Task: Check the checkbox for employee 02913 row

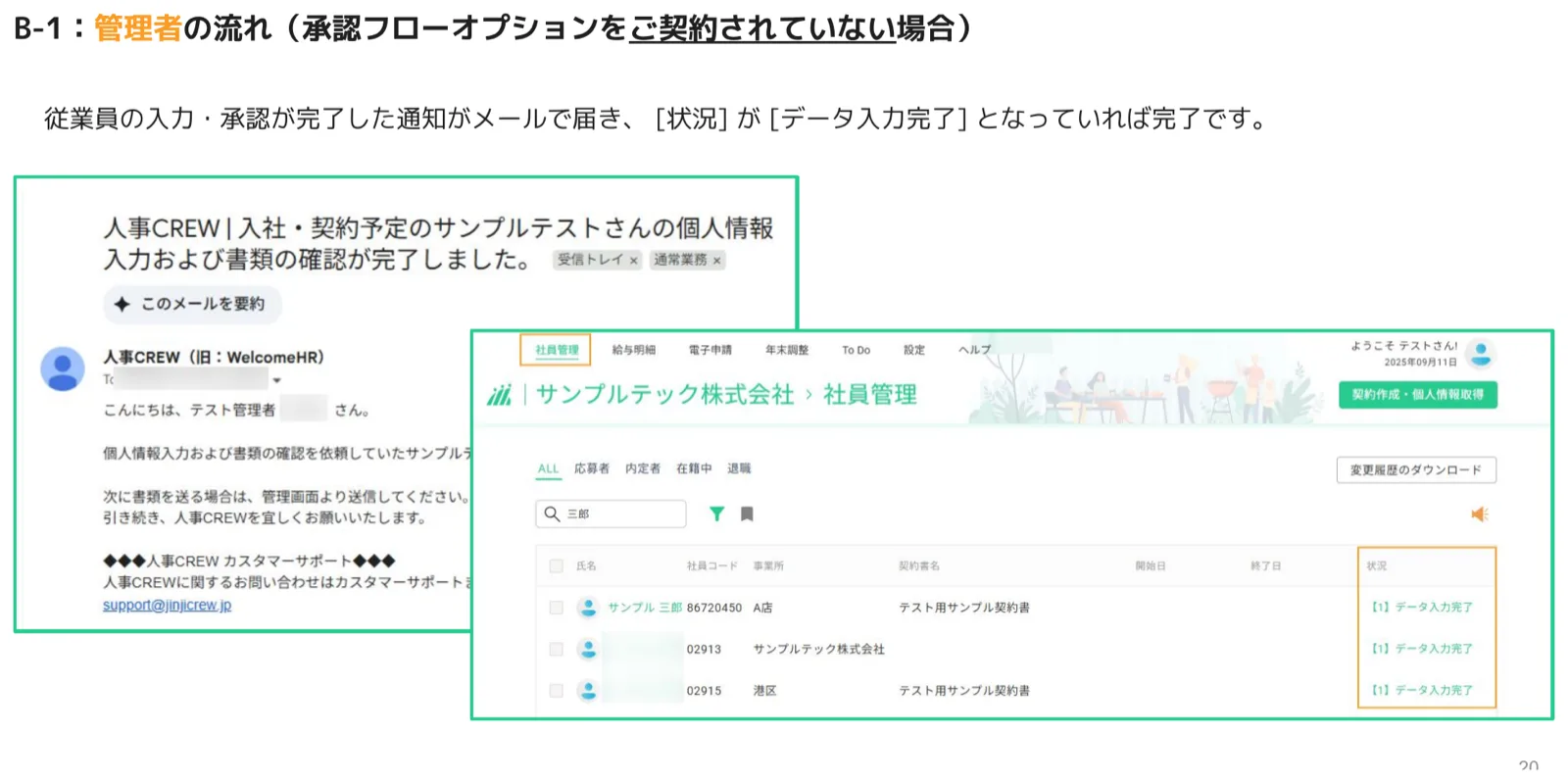Action: click(x=556, y=649)
